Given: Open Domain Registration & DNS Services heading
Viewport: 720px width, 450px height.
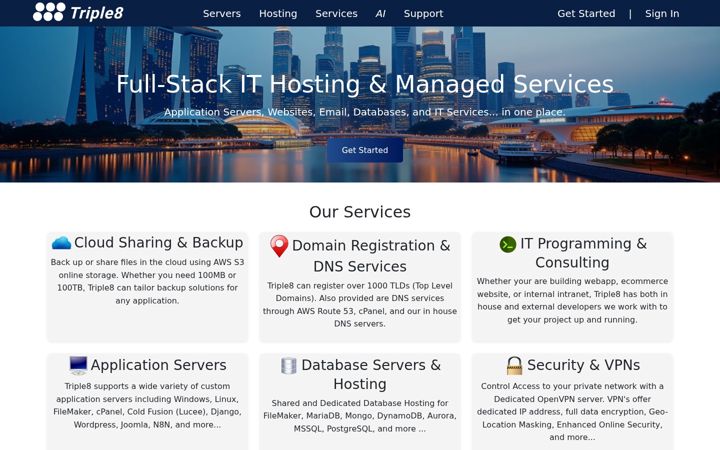Looking at the screenshot, I should click(x=371, y=256).
